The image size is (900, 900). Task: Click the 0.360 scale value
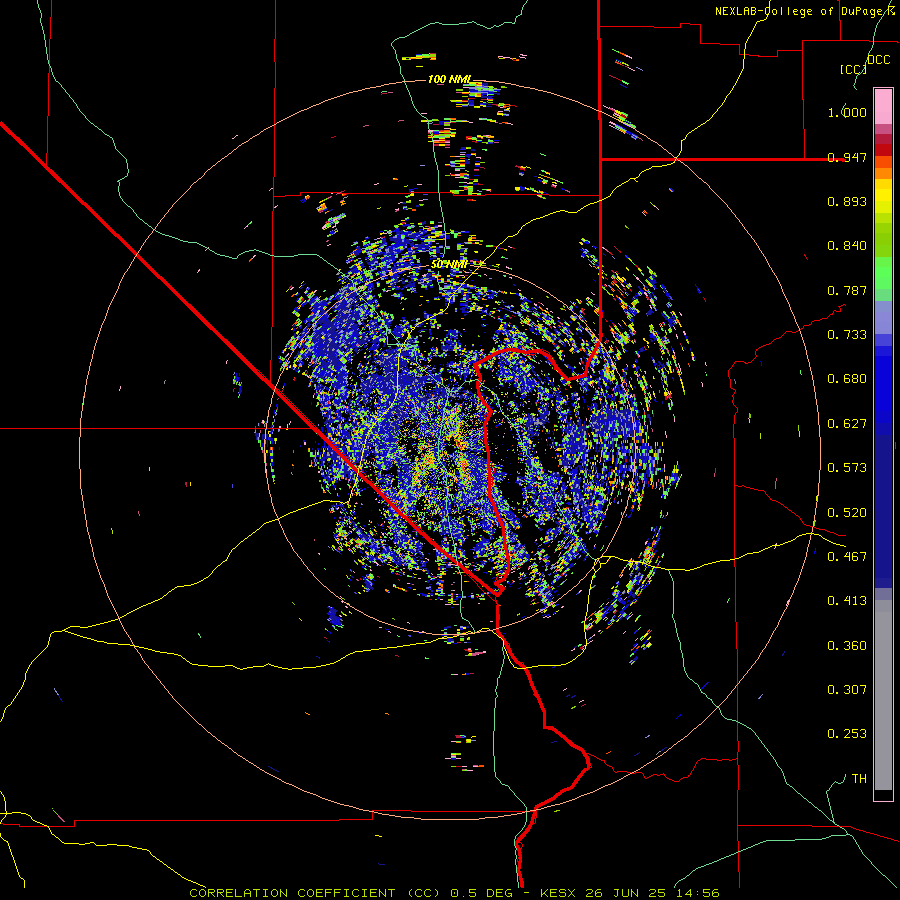pyautogui.click(x=847, y=646)
